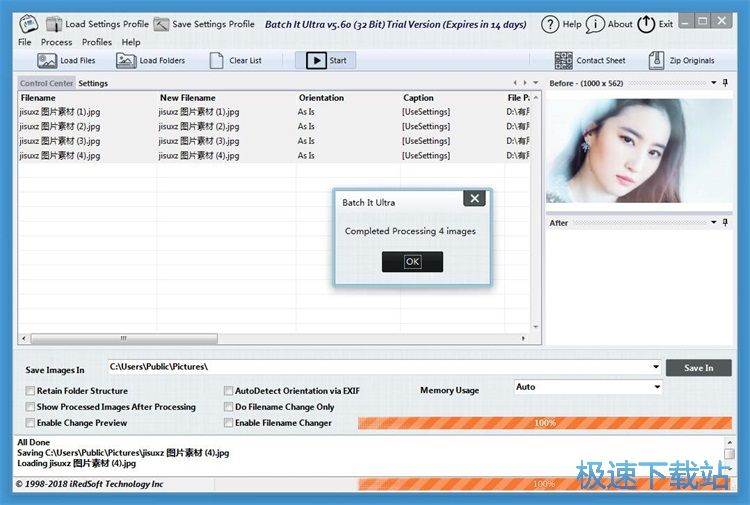
Task: Switch to the Settings tab
Action: pyautogui.click(x=93, y=83)
